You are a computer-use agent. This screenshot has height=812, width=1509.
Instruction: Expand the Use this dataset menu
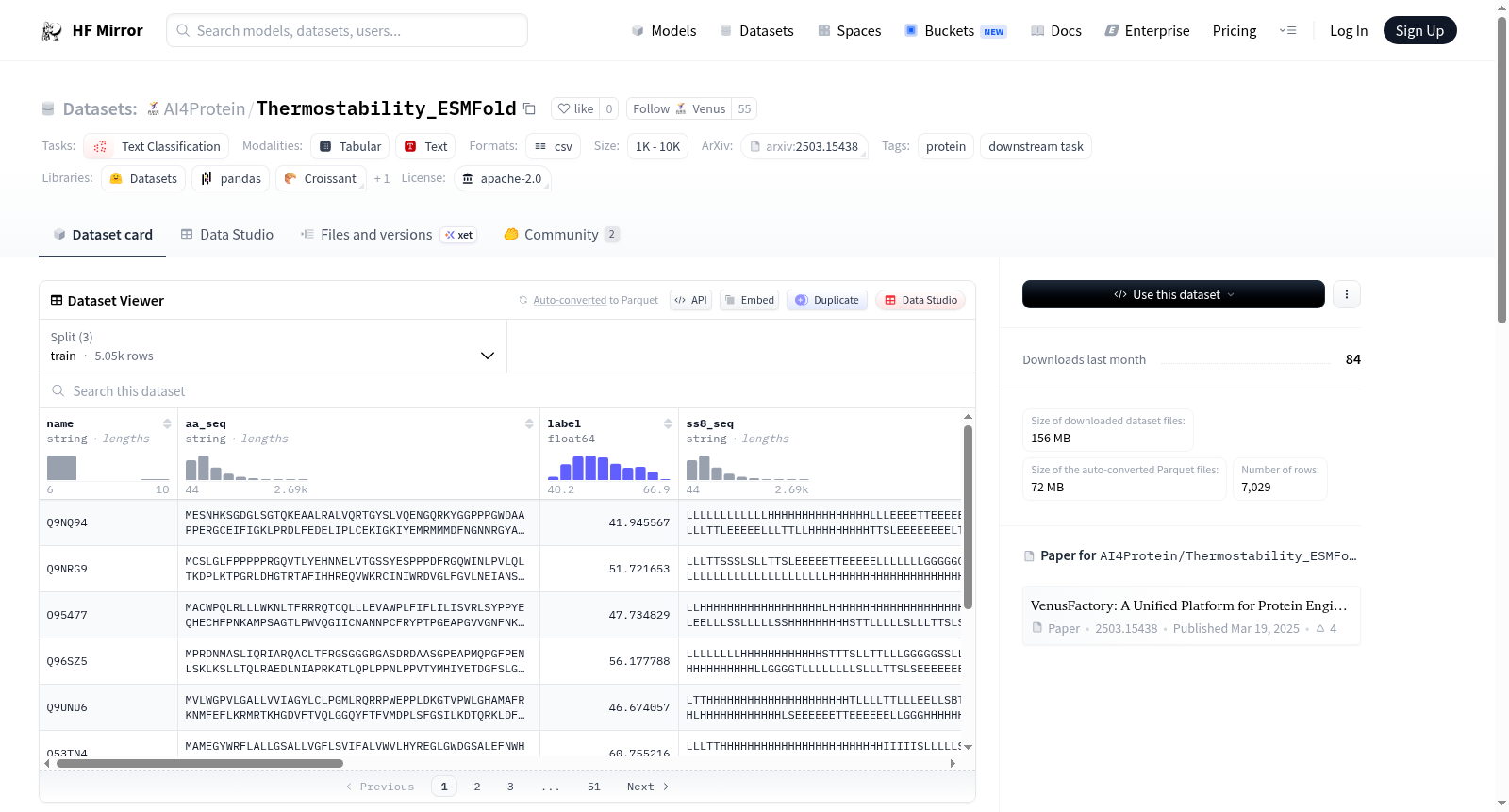click(1173, 294)
